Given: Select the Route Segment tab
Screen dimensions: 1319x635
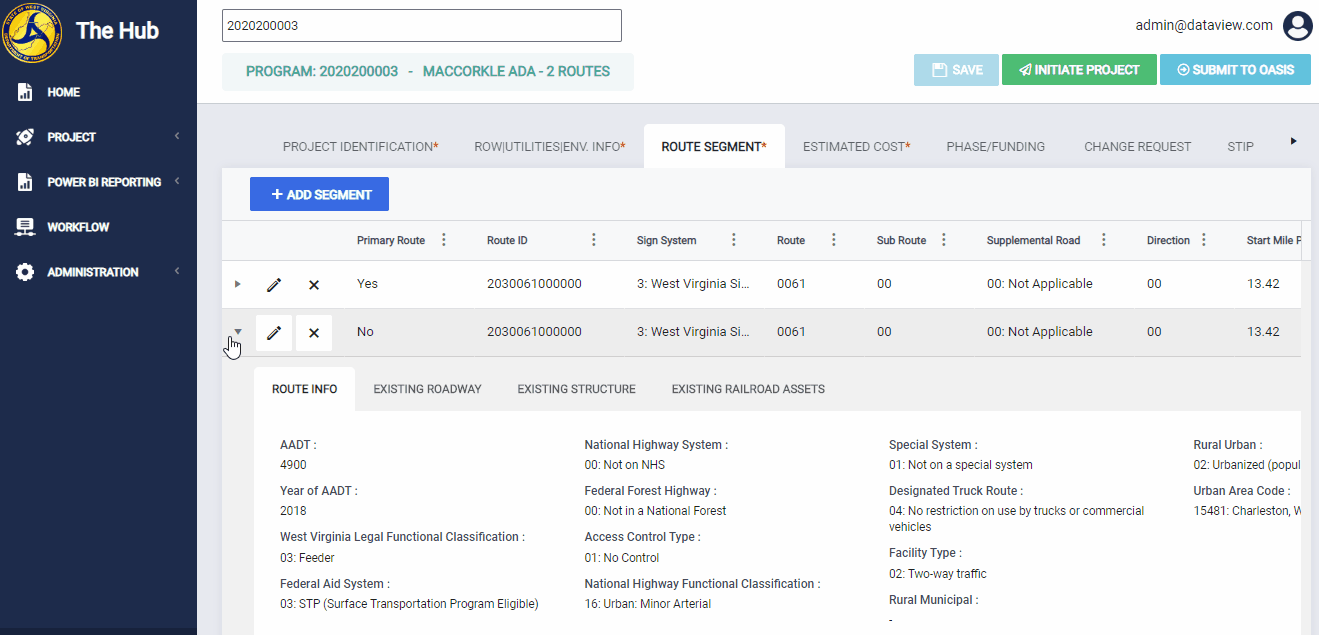Looking at the screenshot, I should click(714, 147).
